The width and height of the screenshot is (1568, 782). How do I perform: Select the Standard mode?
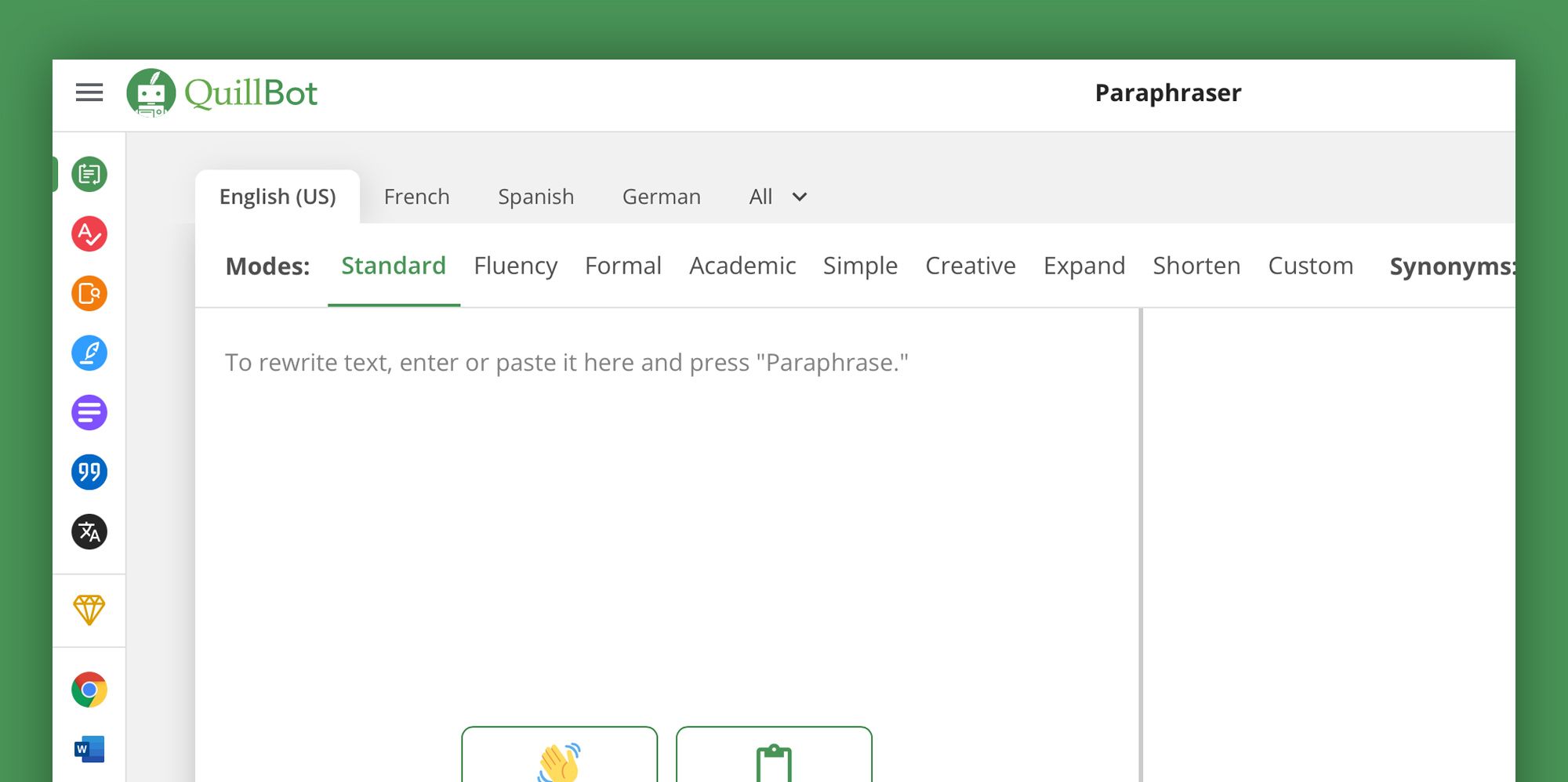pyautogui.click(x=394, y=266)
